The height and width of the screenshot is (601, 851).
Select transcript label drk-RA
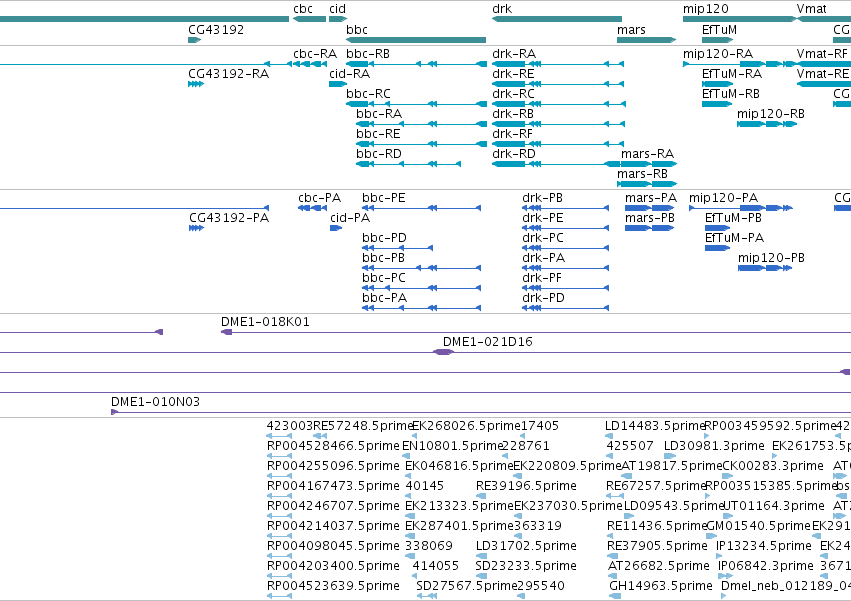(514, 54)
